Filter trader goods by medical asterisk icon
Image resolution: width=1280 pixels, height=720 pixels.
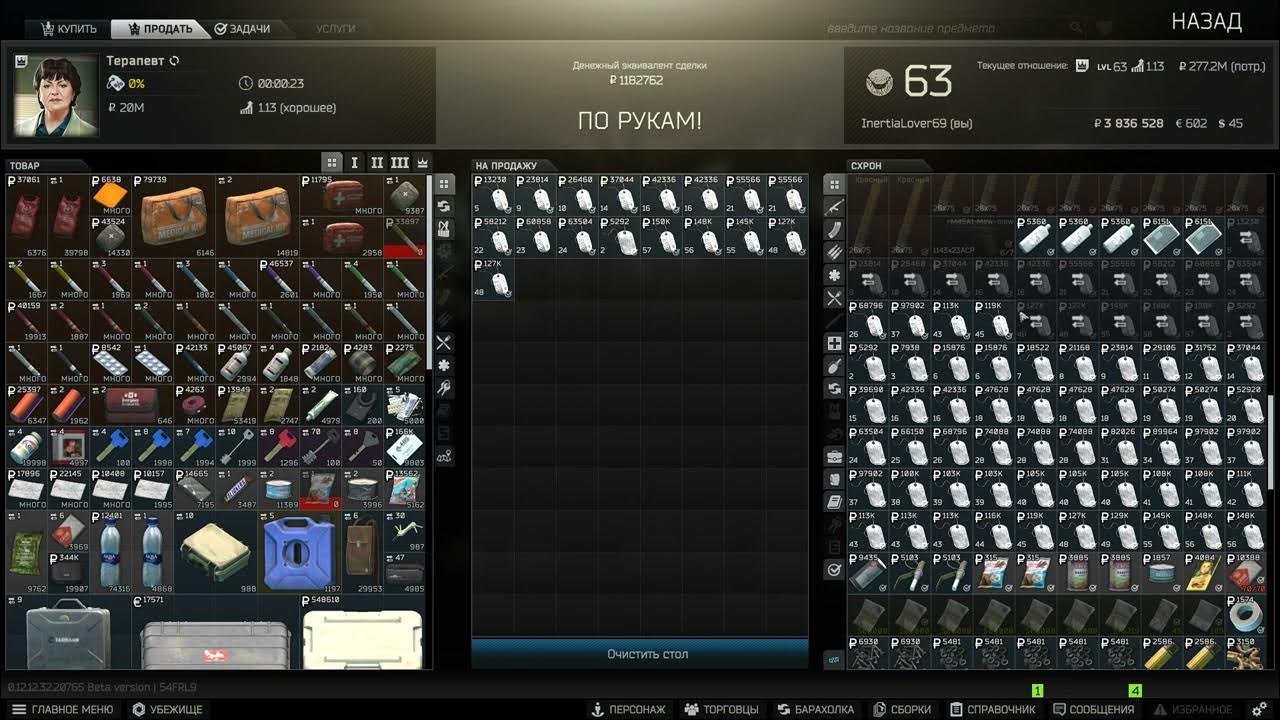point(444,365)
